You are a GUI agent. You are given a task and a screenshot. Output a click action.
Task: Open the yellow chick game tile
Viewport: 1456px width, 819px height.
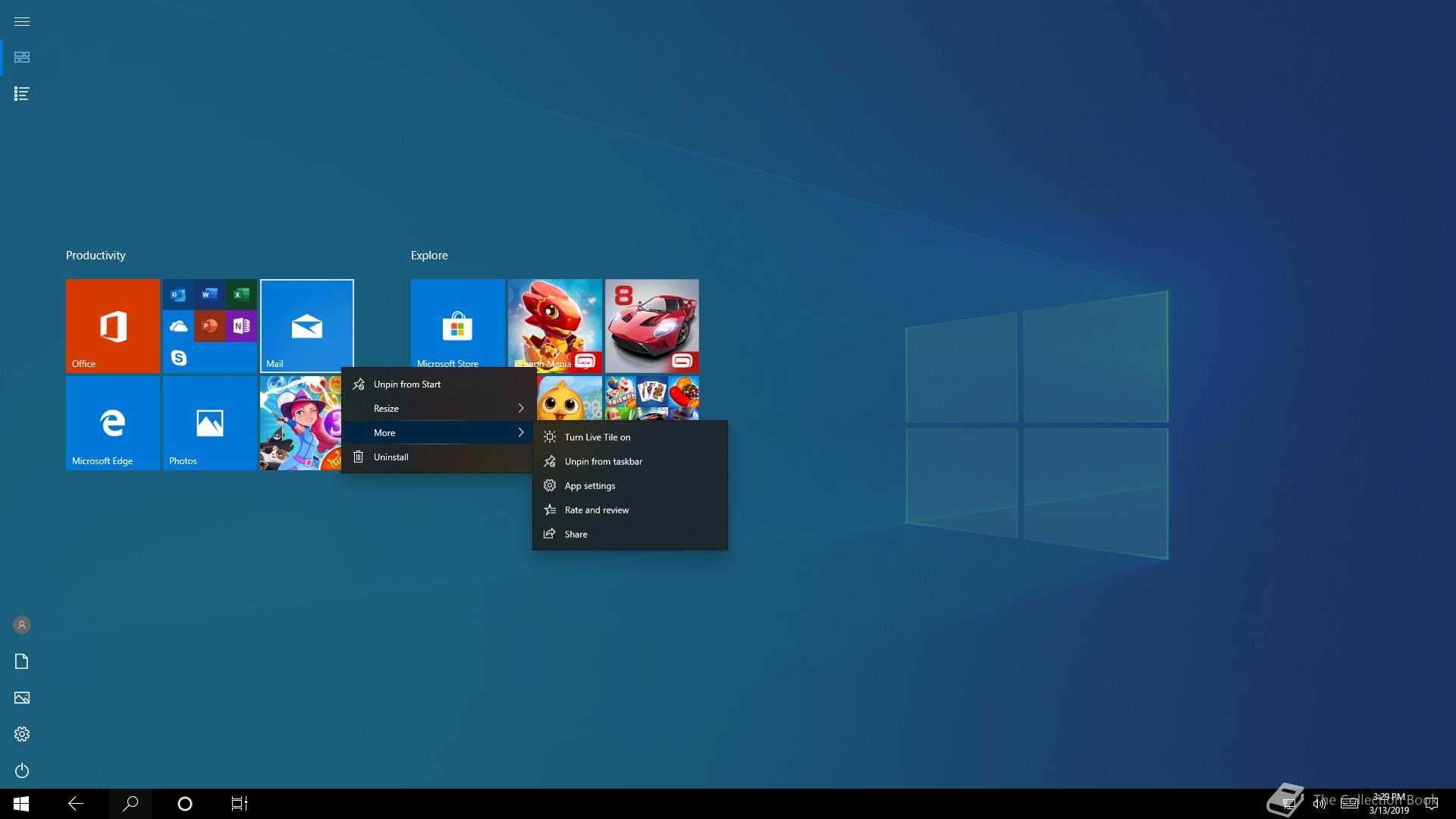coord(570,398)
